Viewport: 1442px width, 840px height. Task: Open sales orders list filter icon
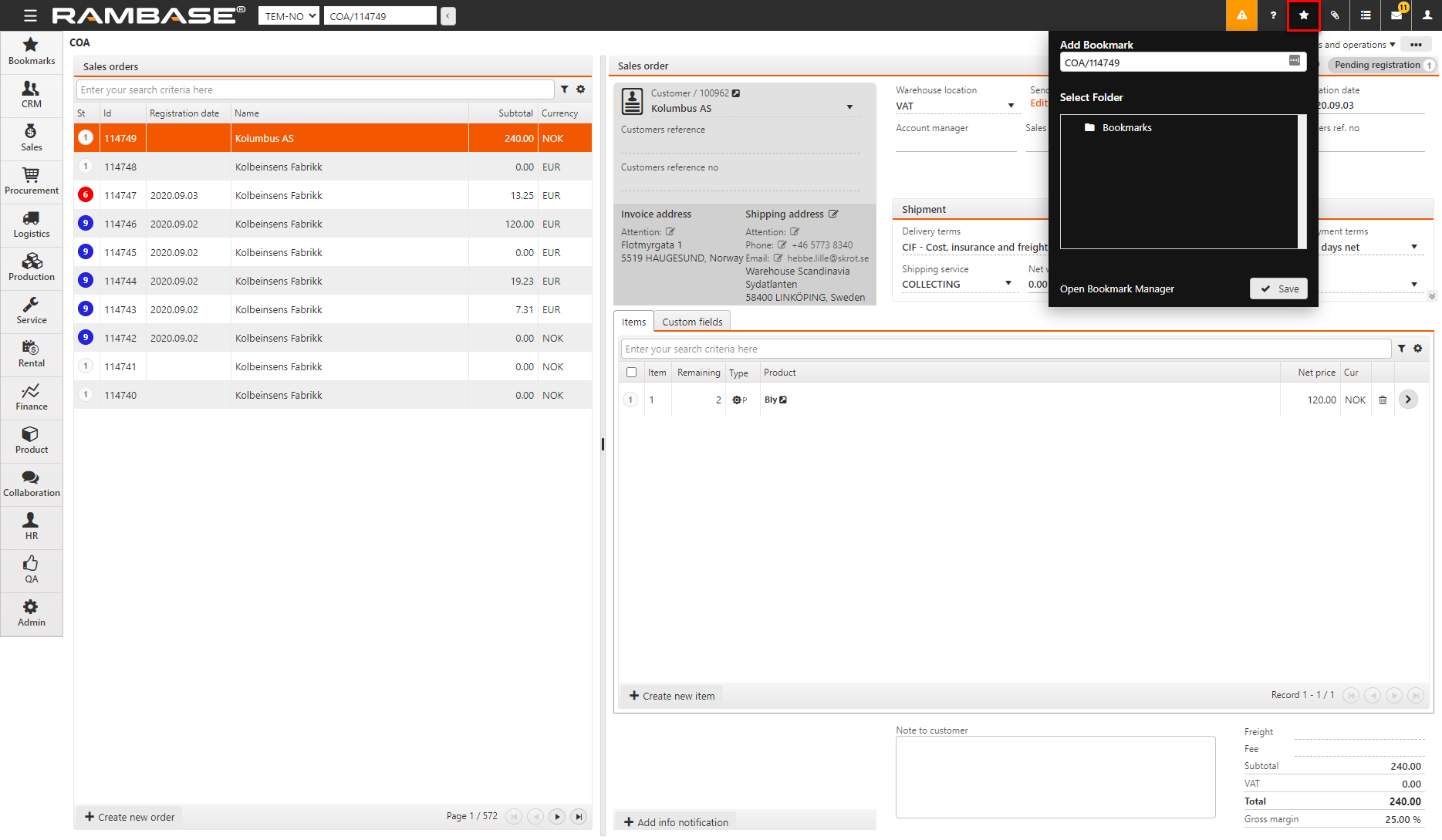click(565, 89)
